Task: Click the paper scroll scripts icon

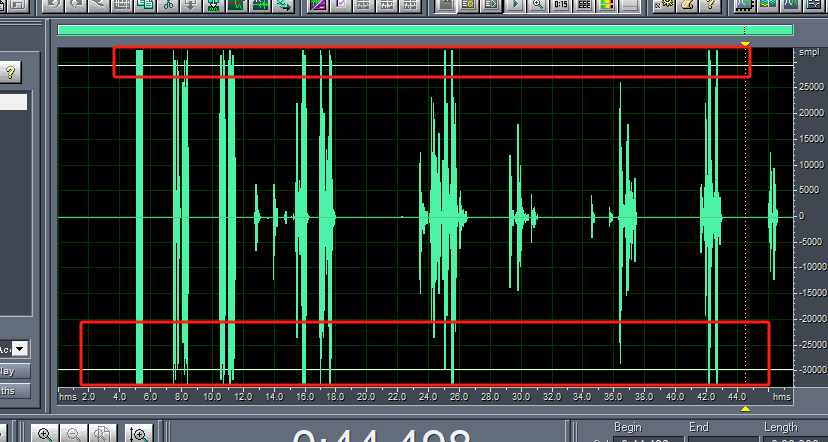Action: (x=687, y=4)
